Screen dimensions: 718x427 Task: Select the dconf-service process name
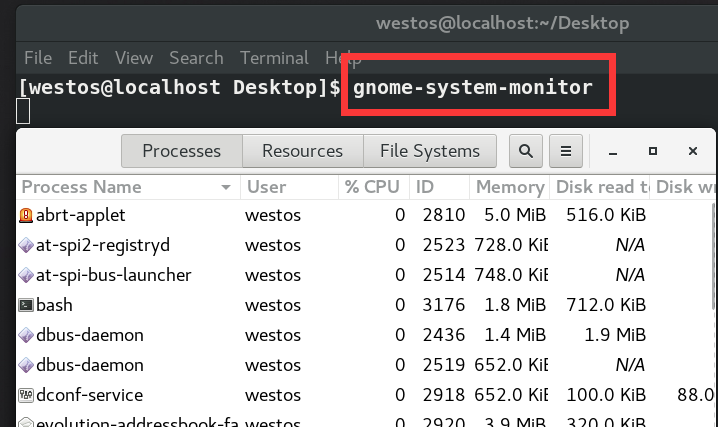(x=89, y=395)
